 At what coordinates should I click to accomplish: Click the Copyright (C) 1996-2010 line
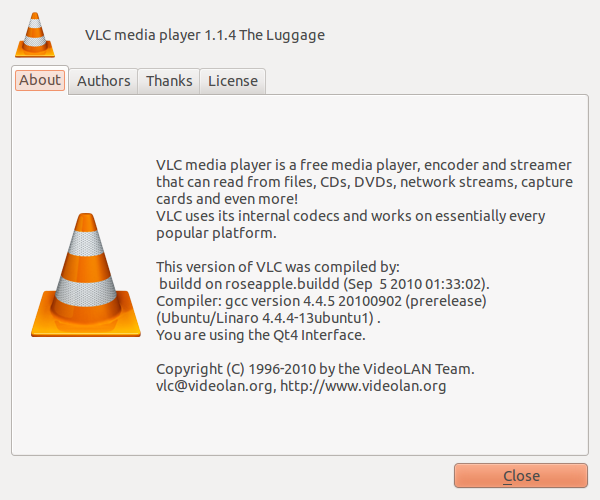pos(322,369)
